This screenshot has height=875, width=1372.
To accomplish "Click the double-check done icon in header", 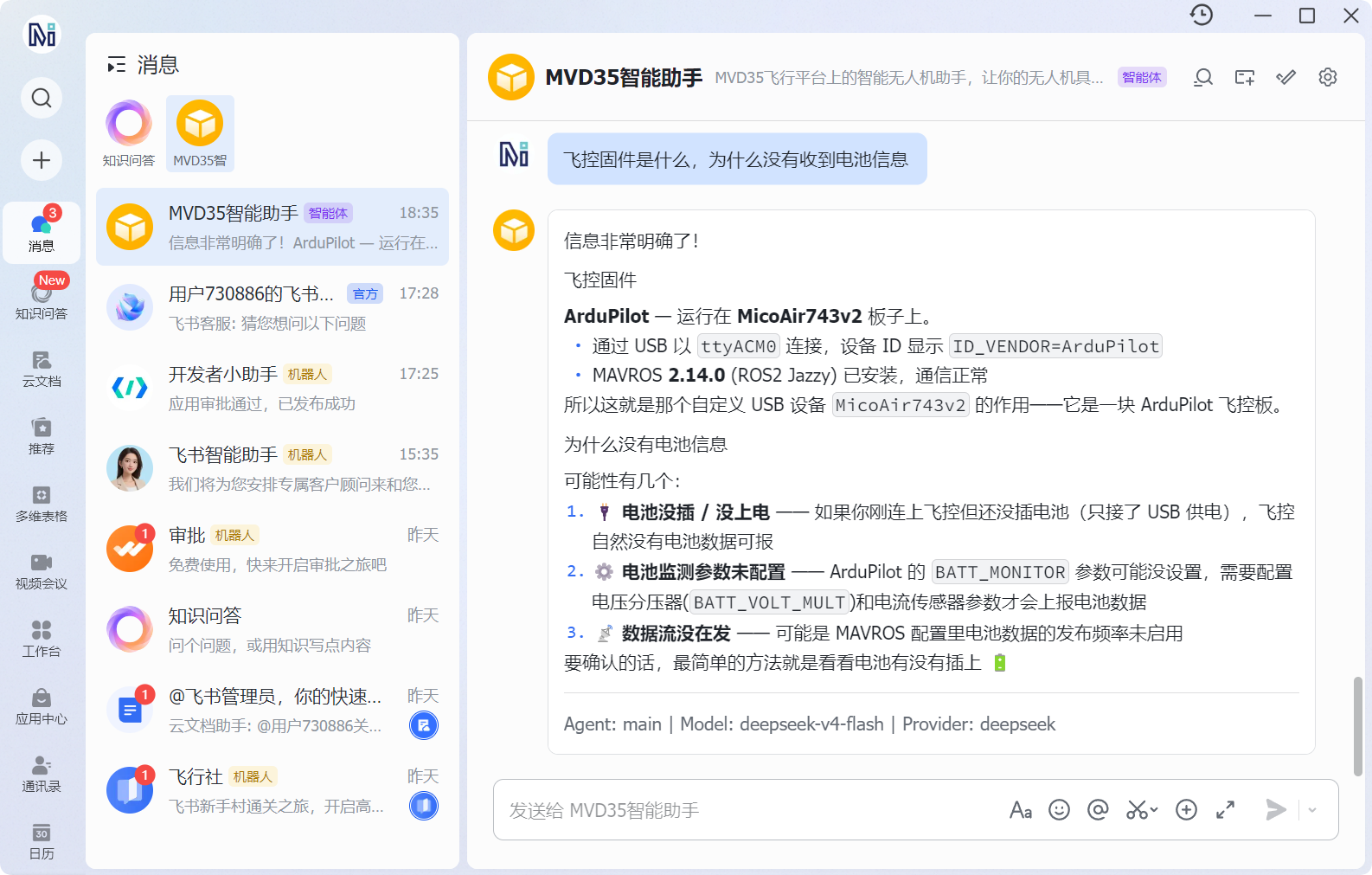I will 1286,78.
